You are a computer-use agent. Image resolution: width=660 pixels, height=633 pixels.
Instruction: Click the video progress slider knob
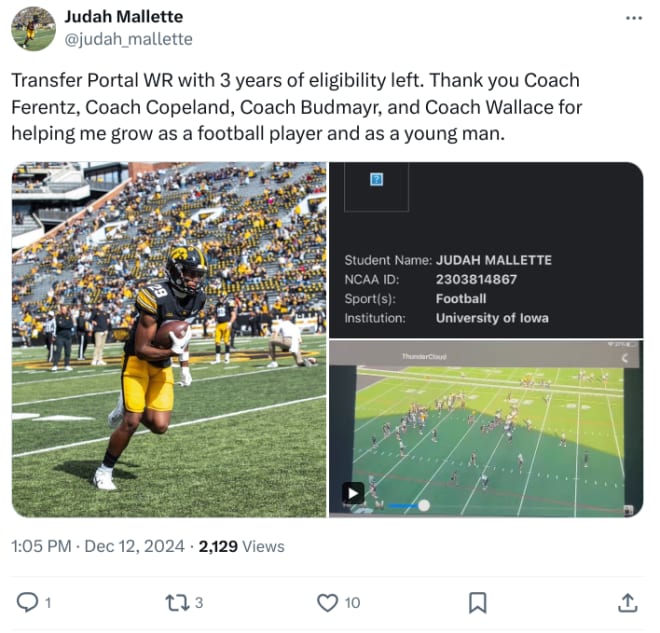tap(424, 505)
